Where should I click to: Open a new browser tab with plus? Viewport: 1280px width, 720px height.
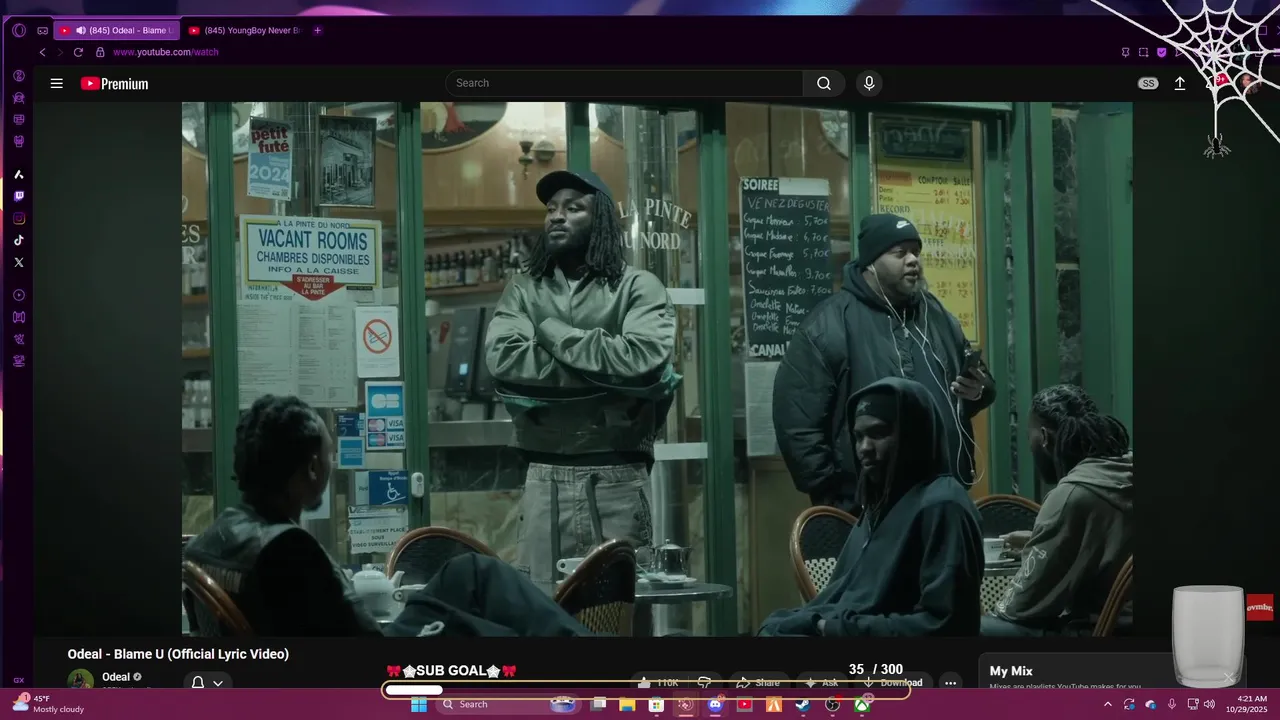(x=318, y=30)
